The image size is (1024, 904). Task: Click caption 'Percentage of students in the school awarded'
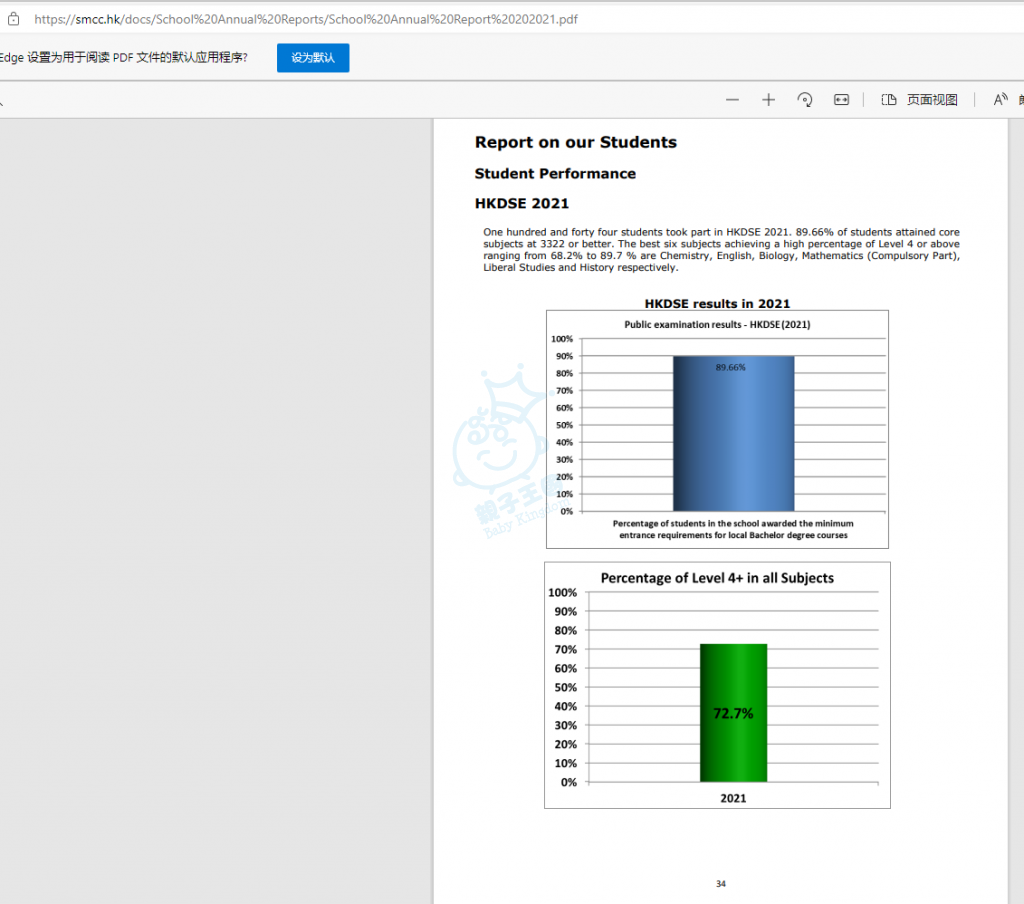point(733,529)
